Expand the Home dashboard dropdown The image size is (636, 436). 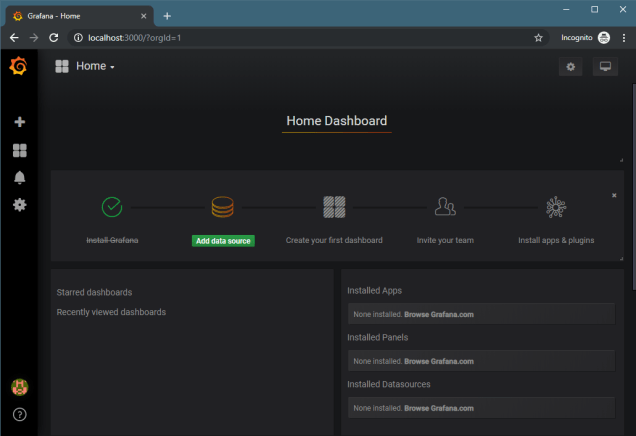pyautogui.click(x=95, y=66)
